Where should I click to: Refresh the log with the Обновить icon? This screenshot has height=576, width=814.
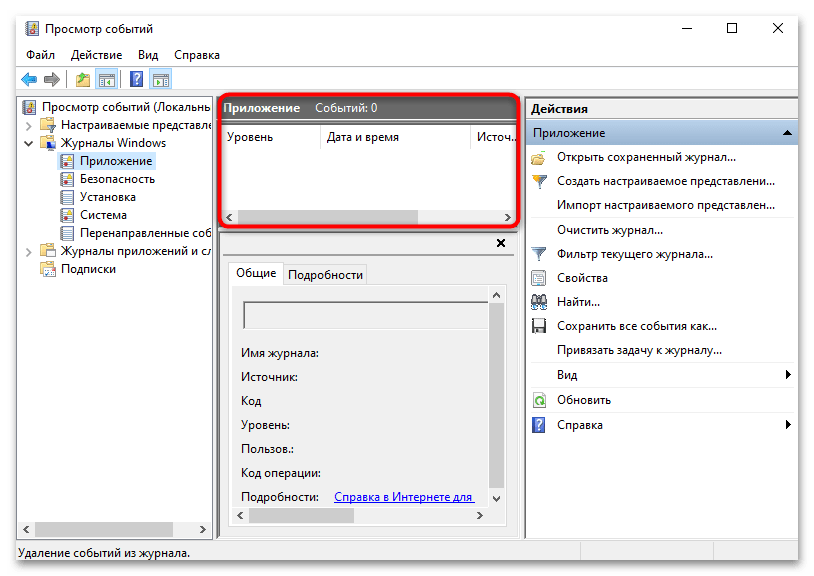(540, 399)
